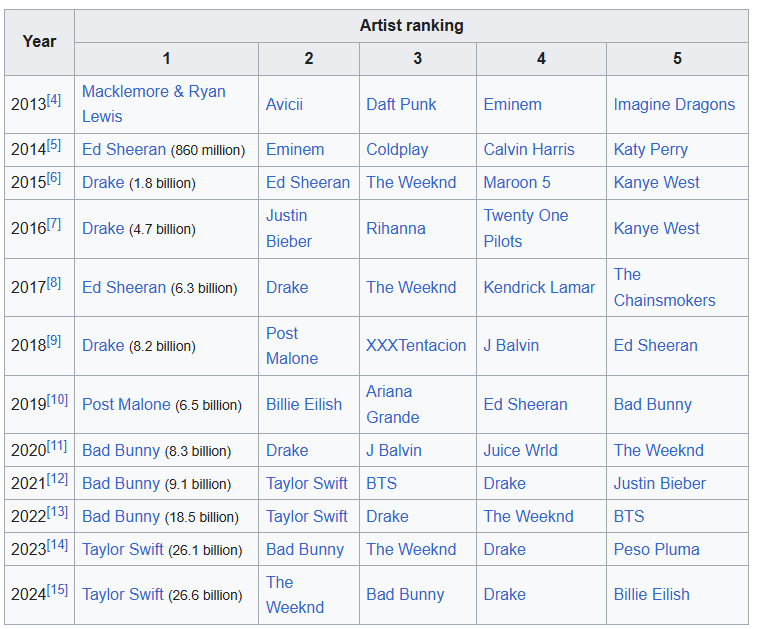This screenshot has width=758, height=629.
Task: Click the Twenty One Pilots link
Action: [526, 228]
